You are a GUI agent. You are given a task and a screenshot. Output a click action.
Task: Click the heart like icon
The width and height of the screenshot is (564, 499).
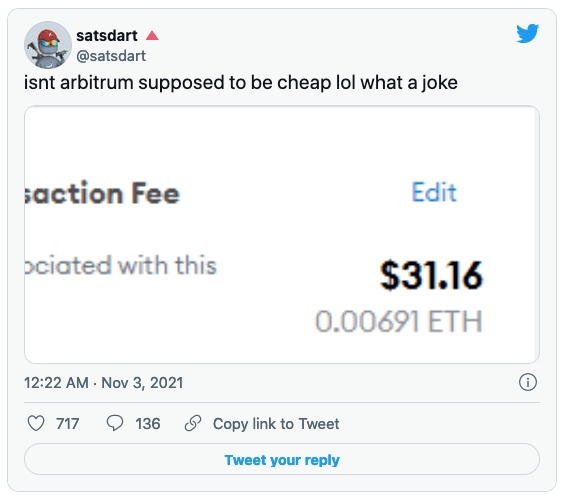click(x=36, y=423)
